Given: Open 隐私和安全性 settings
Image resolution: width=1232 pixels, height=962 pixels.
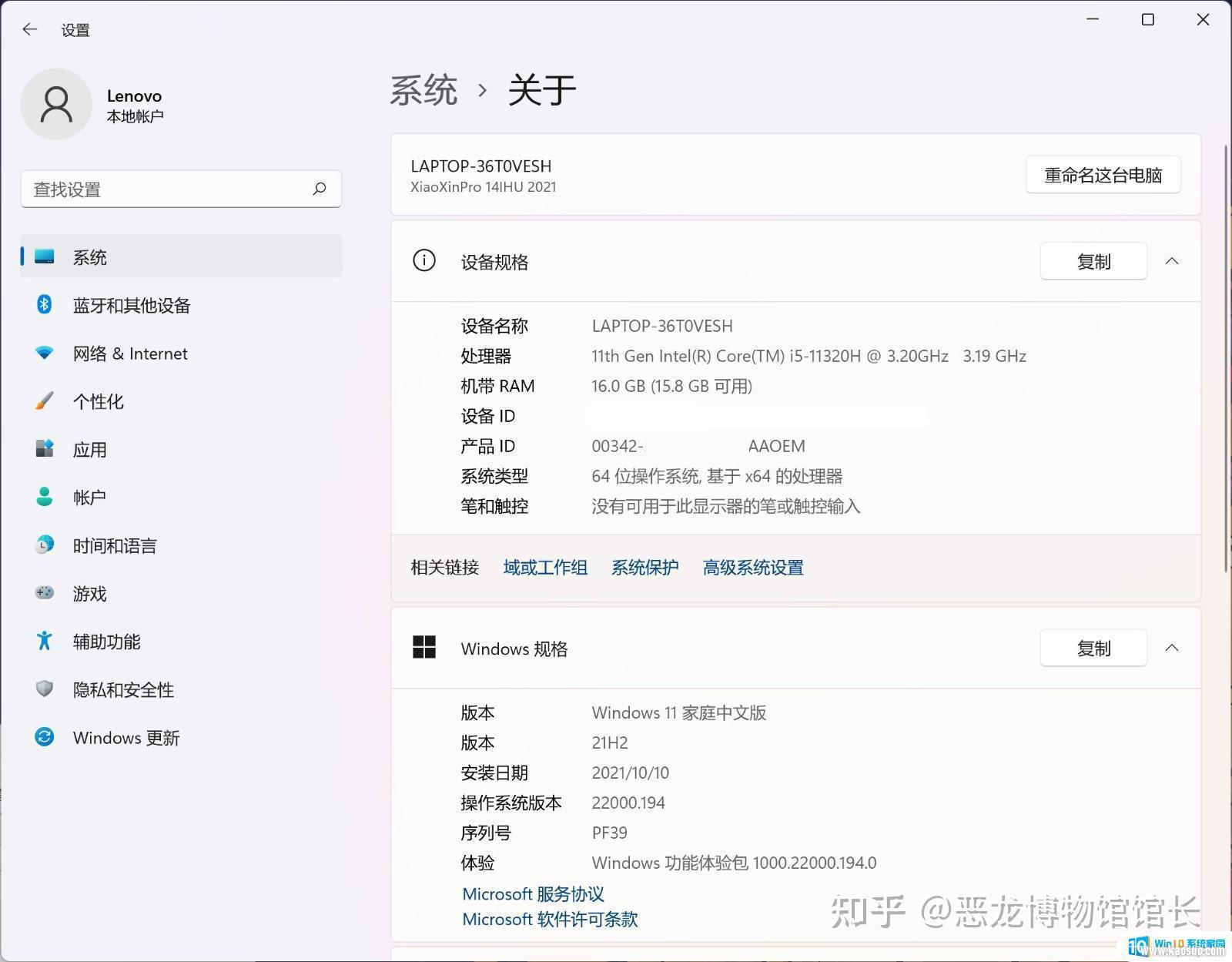Looking at the screenshot, I should 181,689.
